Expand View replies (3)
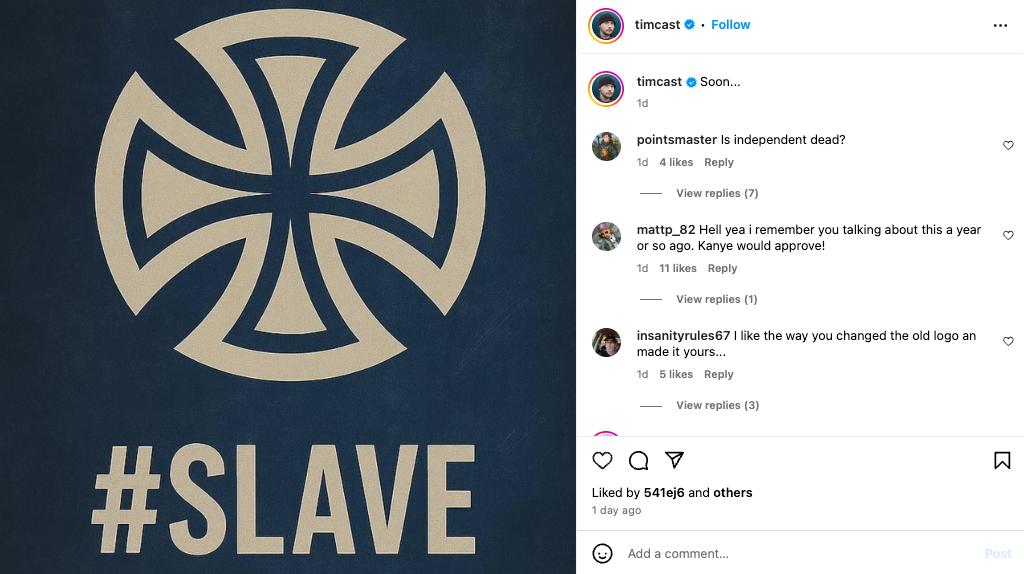1024x574 pixels. pyautogui.click(x=717, y=405)
